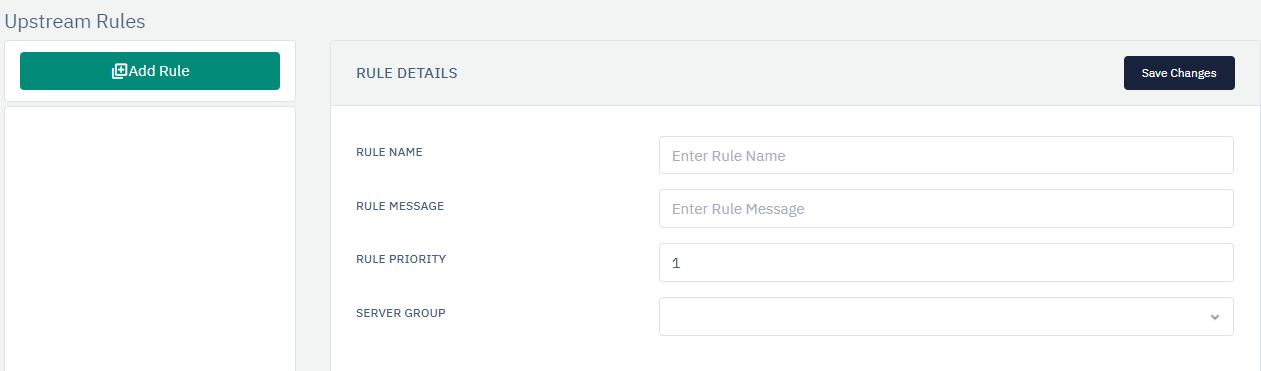Viewport: 1261px width, 371px height.
Task: Click the RULE PRIORITY label
Action: click(x=401, y=259)
